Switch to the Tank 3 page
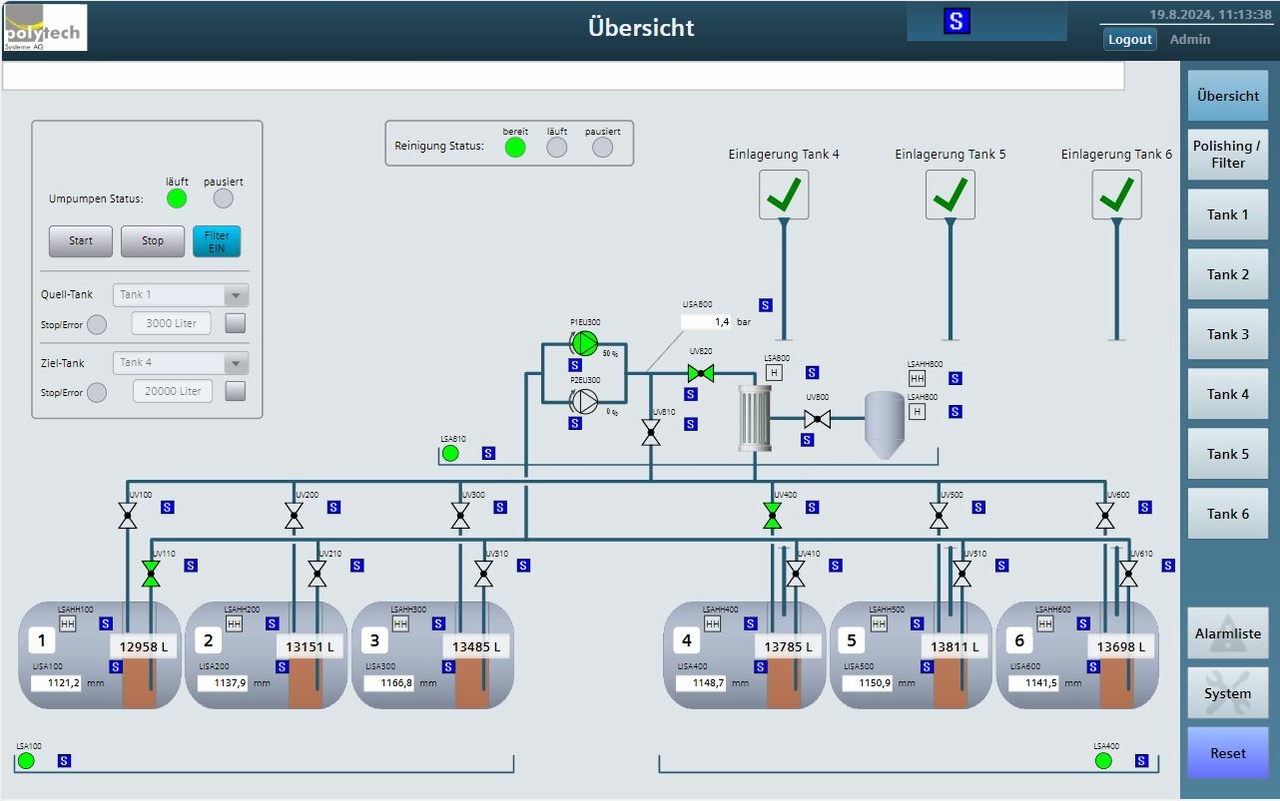The height and width of the screenshot is (801, 1280). [x=1227, y=334]
